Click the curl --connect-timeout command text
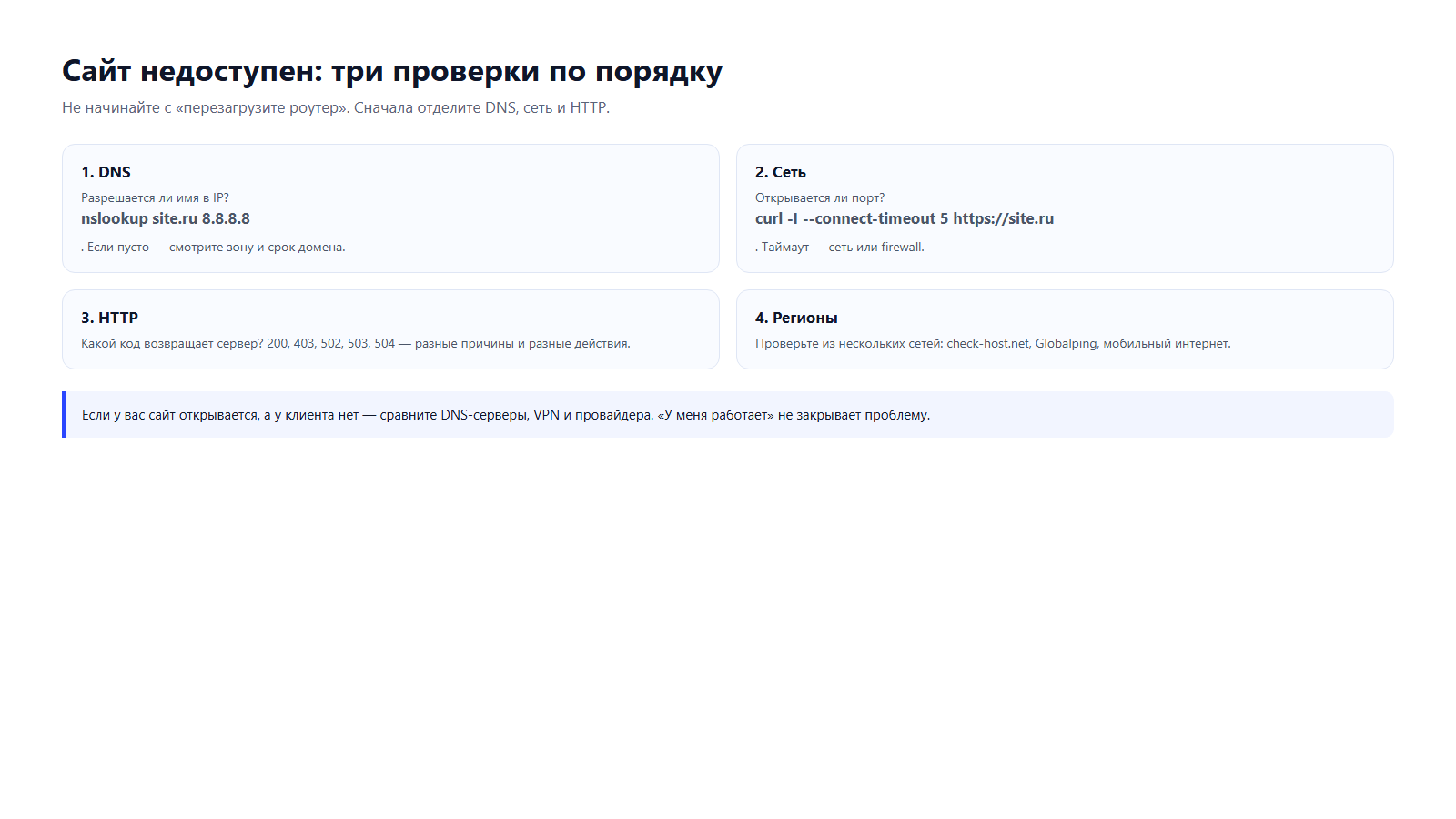The height and width of the screenshot is (819, 1456). click(x=905, y=218)
